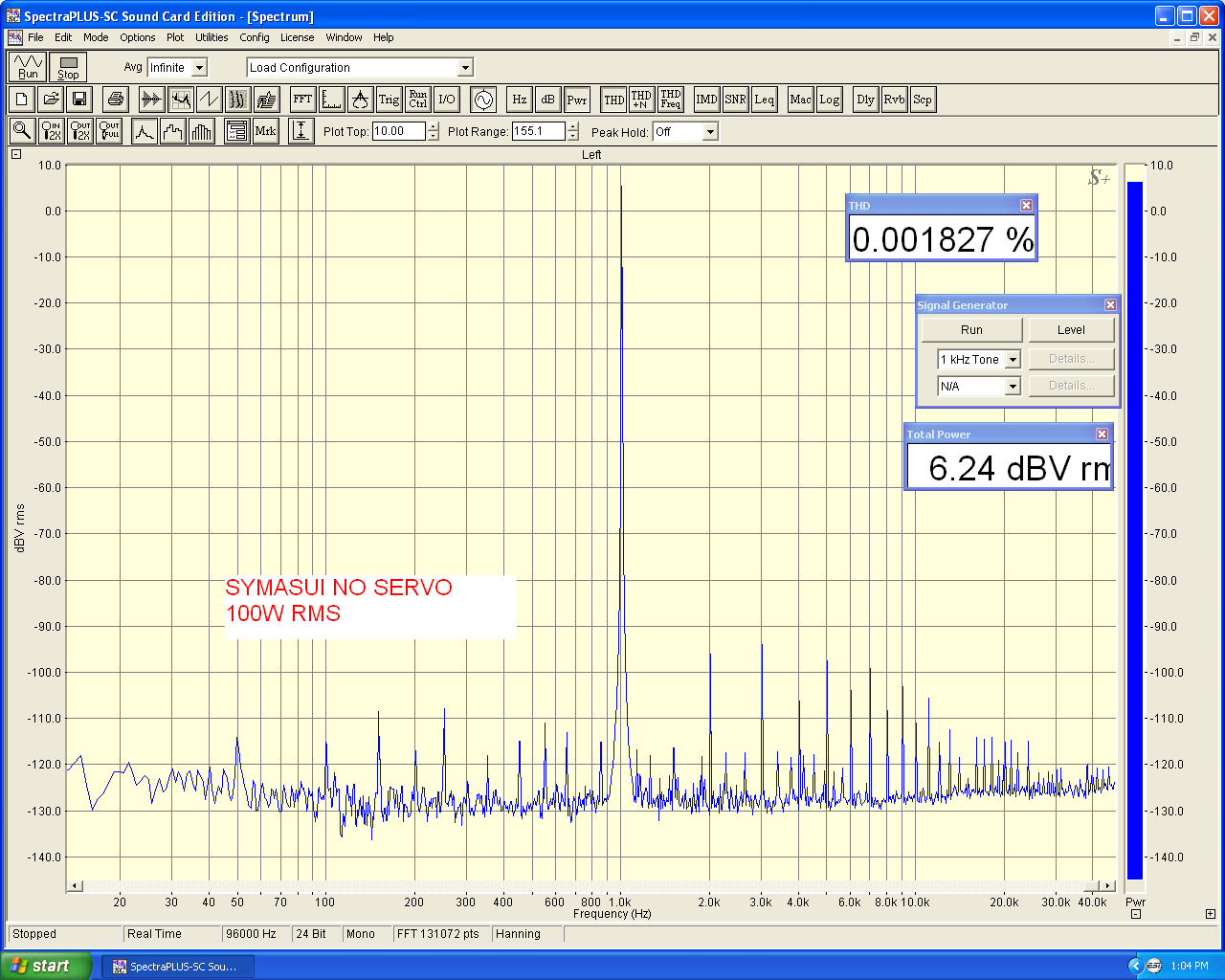Toggle the SNR measurement
The width and height of the screenshot is (1225, 980).
735,99
